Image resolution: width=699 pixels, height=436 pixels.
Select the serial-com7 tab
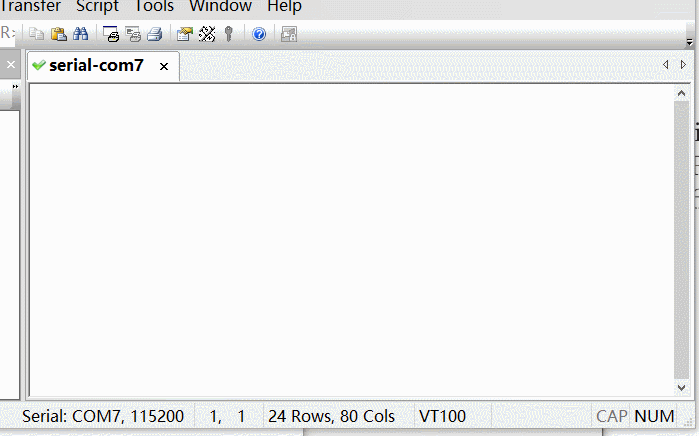[x=103, y=66]
